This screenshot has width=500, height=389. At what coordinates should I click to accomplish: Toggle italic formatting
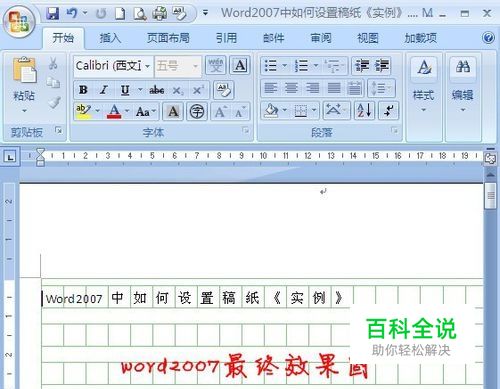104,90
